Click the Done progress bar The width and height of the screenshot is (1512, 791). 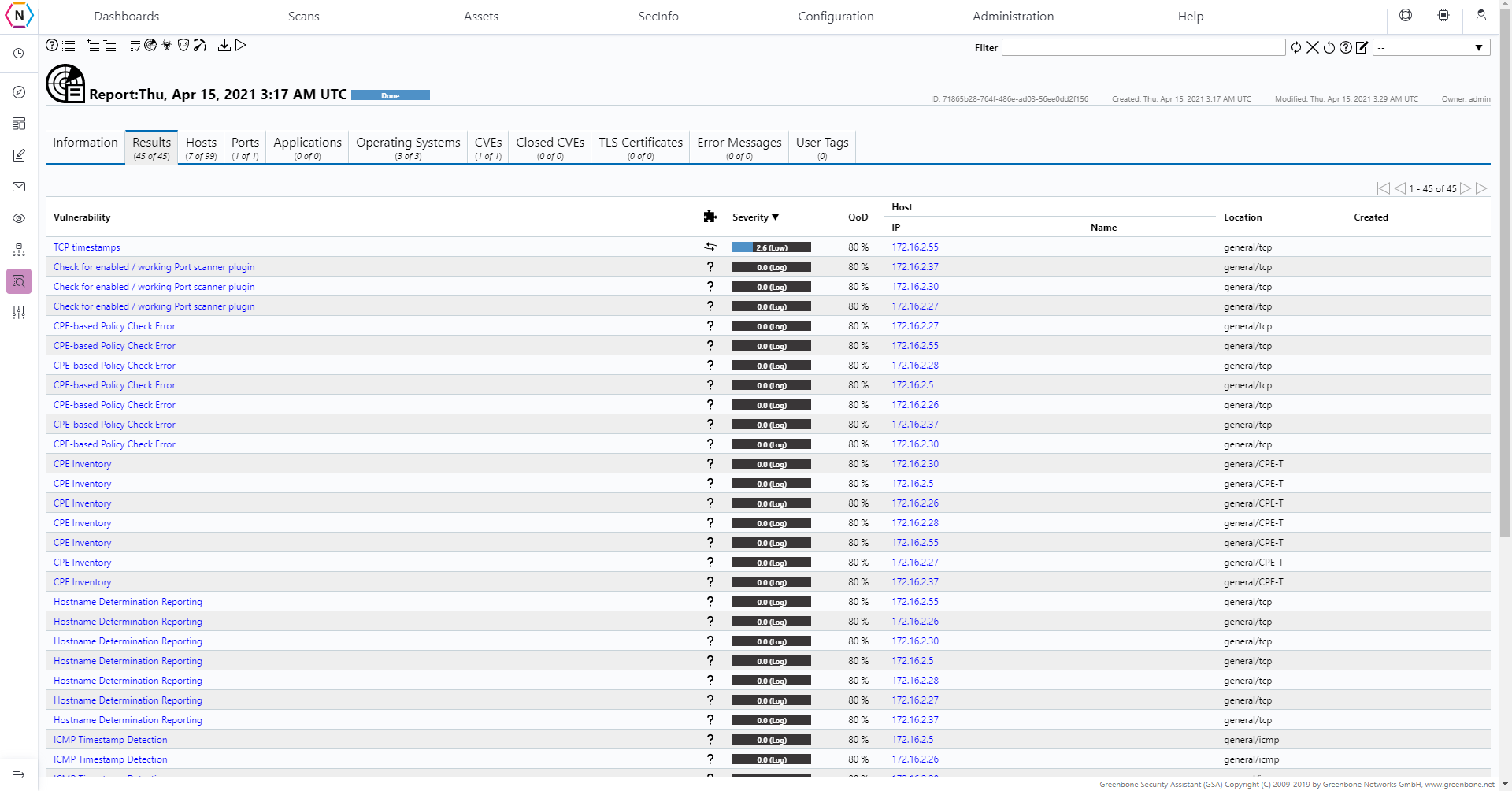pos(391,95)
